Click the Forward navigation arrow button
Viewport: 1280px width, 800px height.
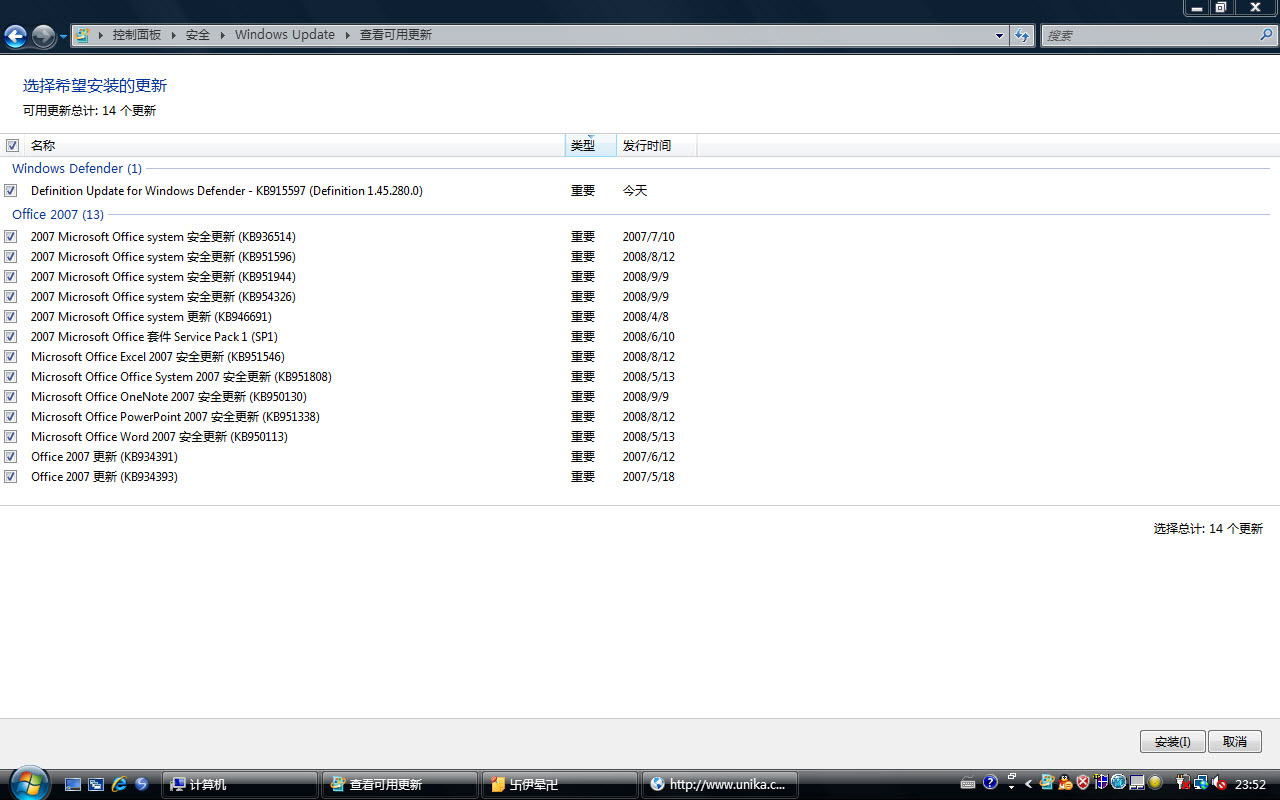coord(43,37)
